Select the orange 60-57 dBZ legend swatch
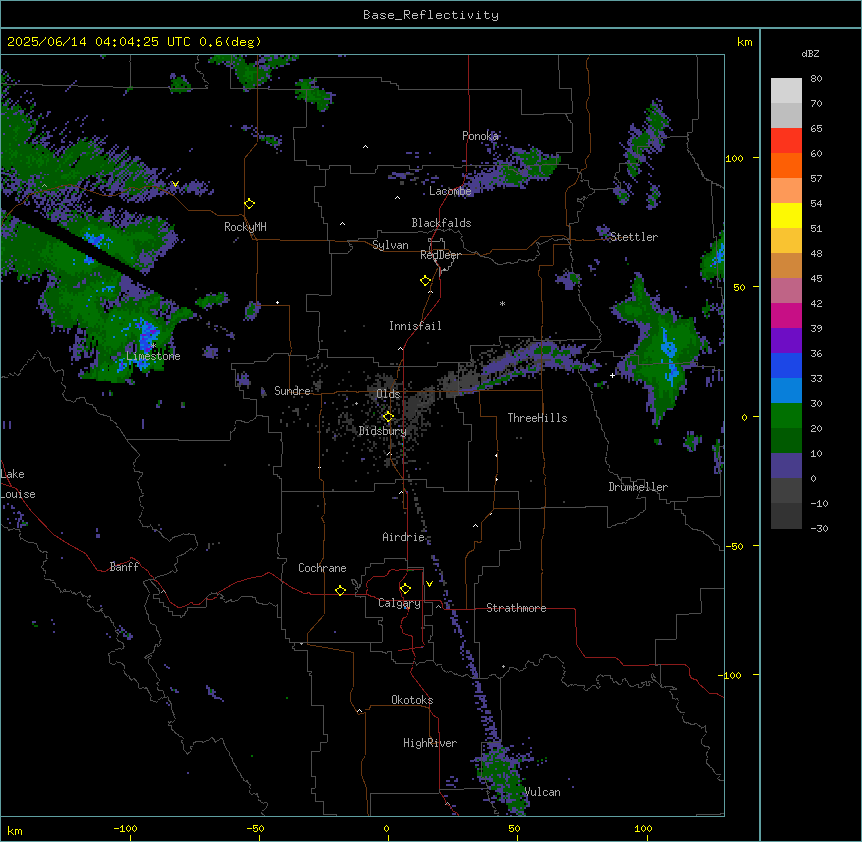This screenshot has width=862, height=842. point(786,165)
